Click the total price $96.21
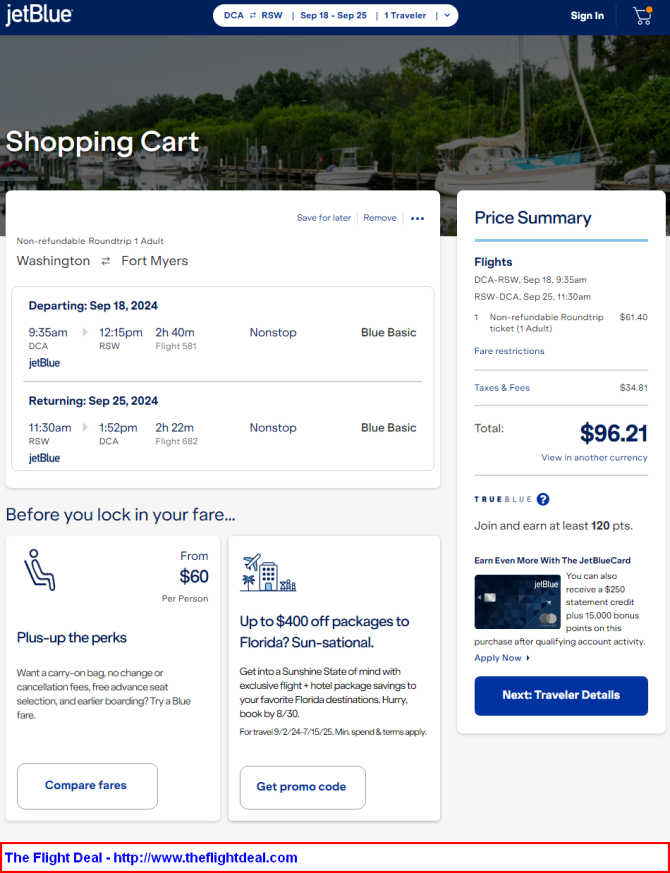 coord(613,433)
